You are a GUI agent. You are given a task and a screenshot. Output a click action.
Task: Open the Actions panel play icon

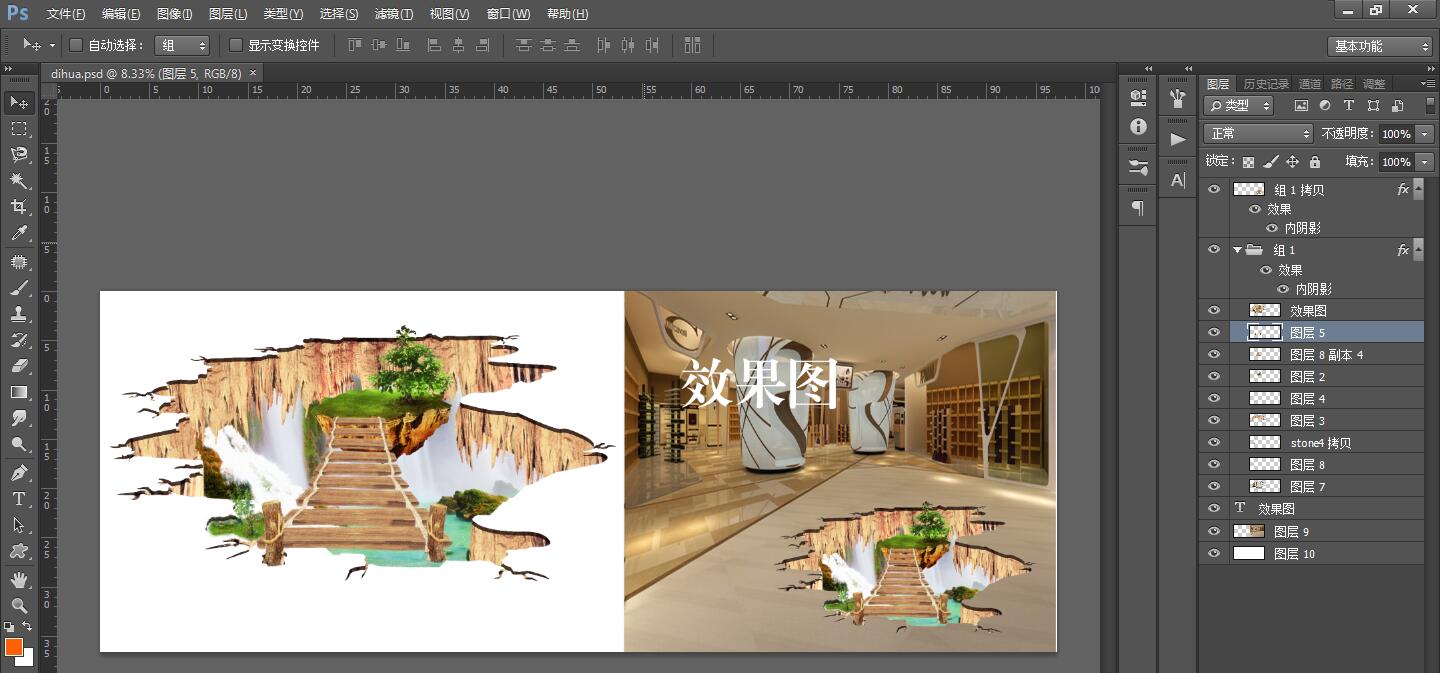pyautogui.click(x=1178, y=139)
